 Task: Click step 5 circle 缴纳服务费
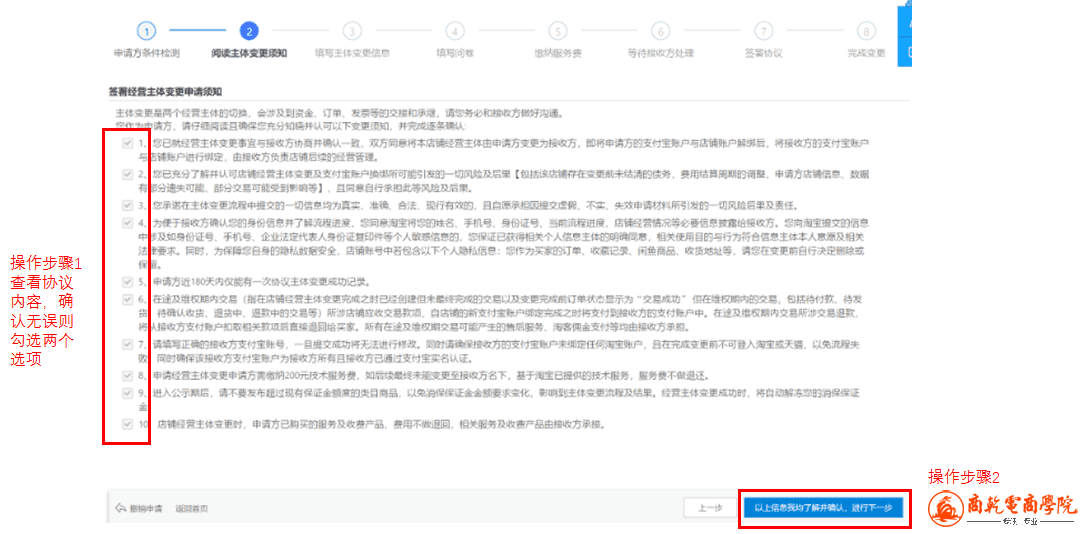[x=558, y=31]
